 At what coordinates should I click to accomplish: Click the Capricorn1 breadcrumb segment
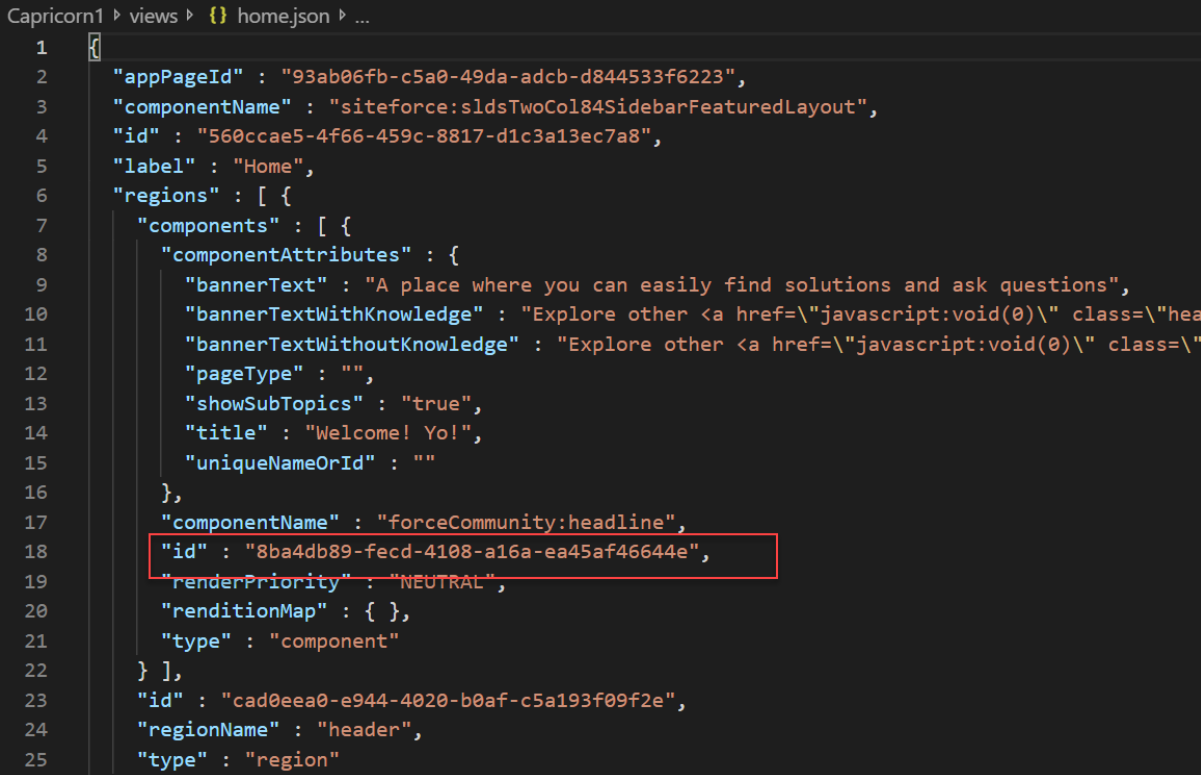(55, 16)
